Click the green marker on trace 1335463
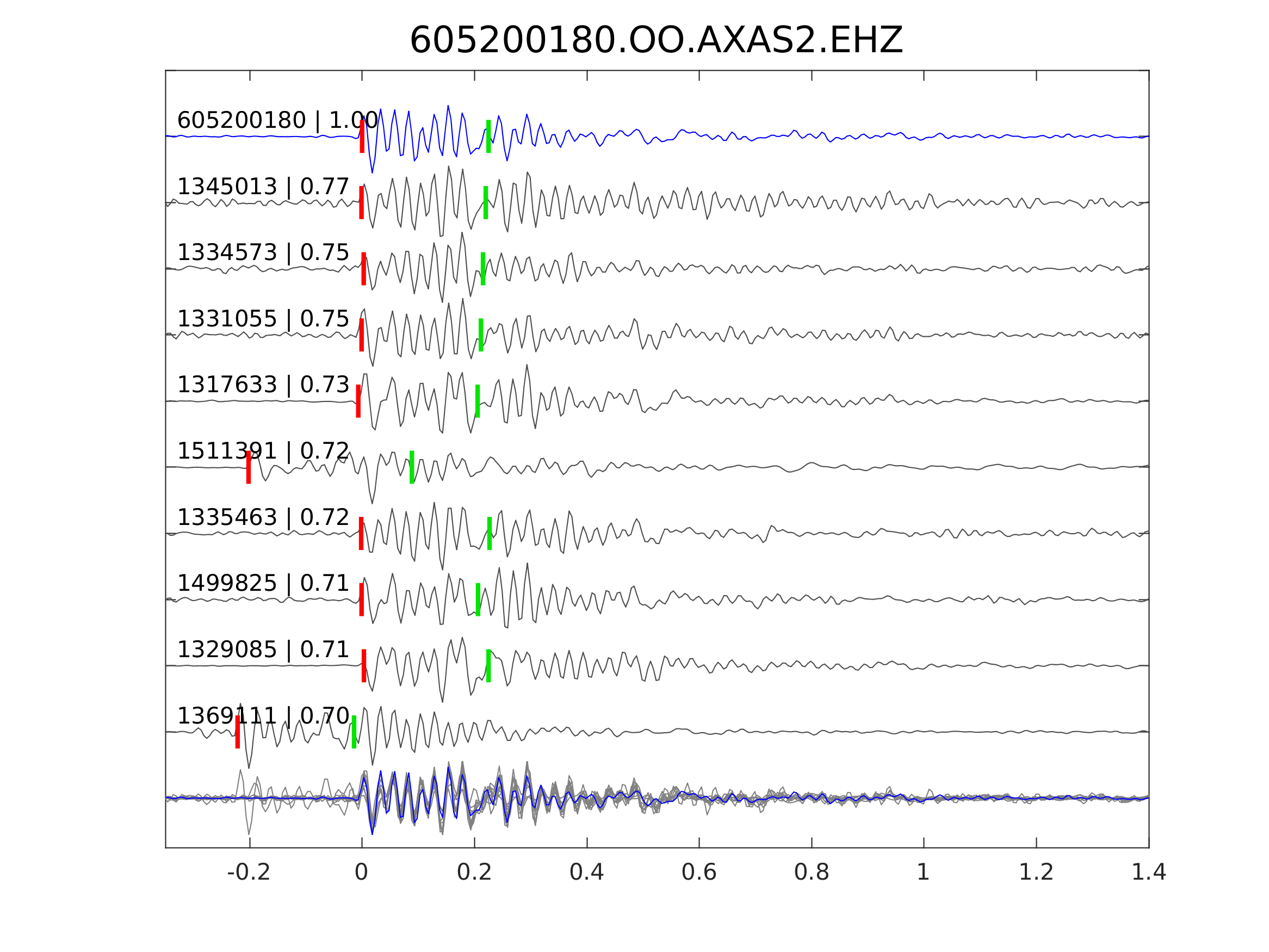The height and width of the screenshot is (952, 1269). (490, 533)
